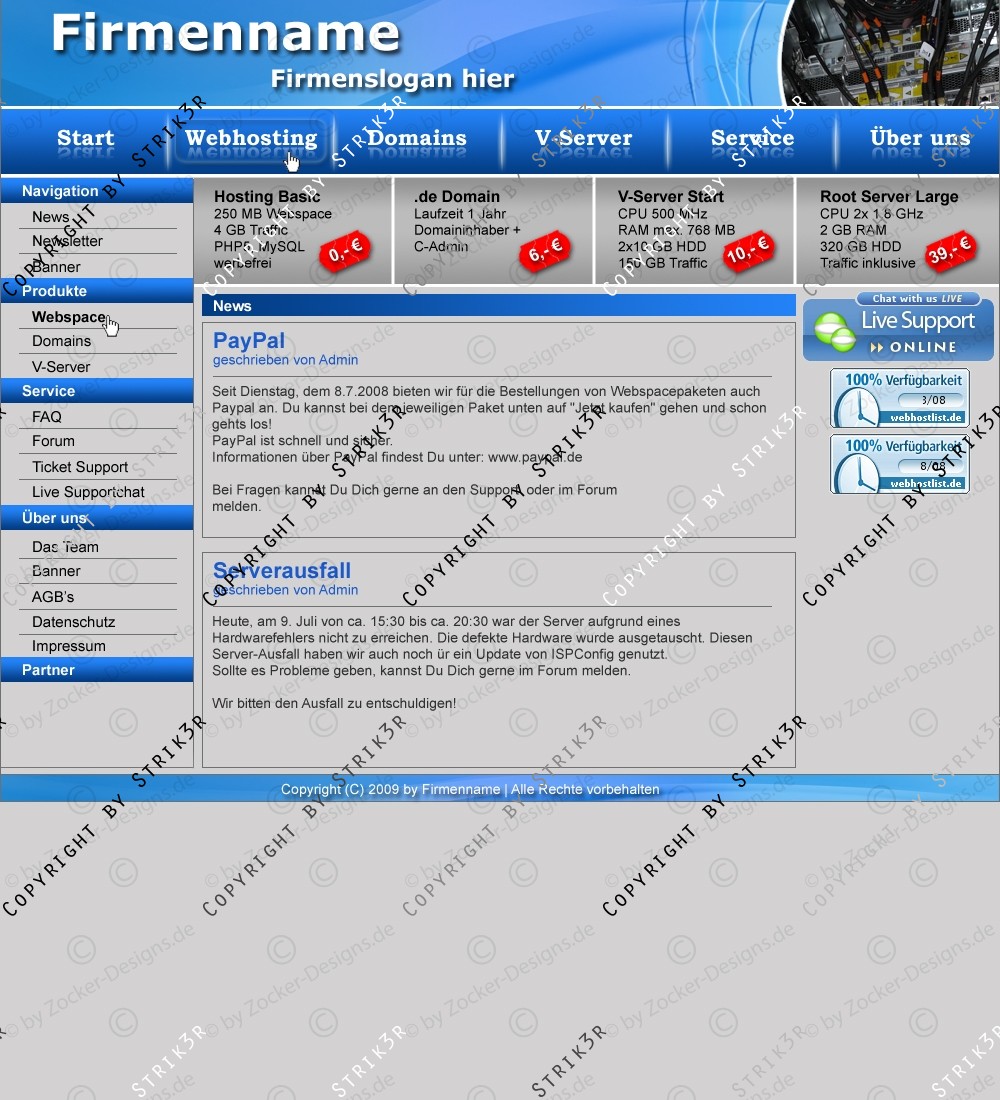Open the 3/08 Verfügbarkeit availability badge

click(x=899, y=397)
